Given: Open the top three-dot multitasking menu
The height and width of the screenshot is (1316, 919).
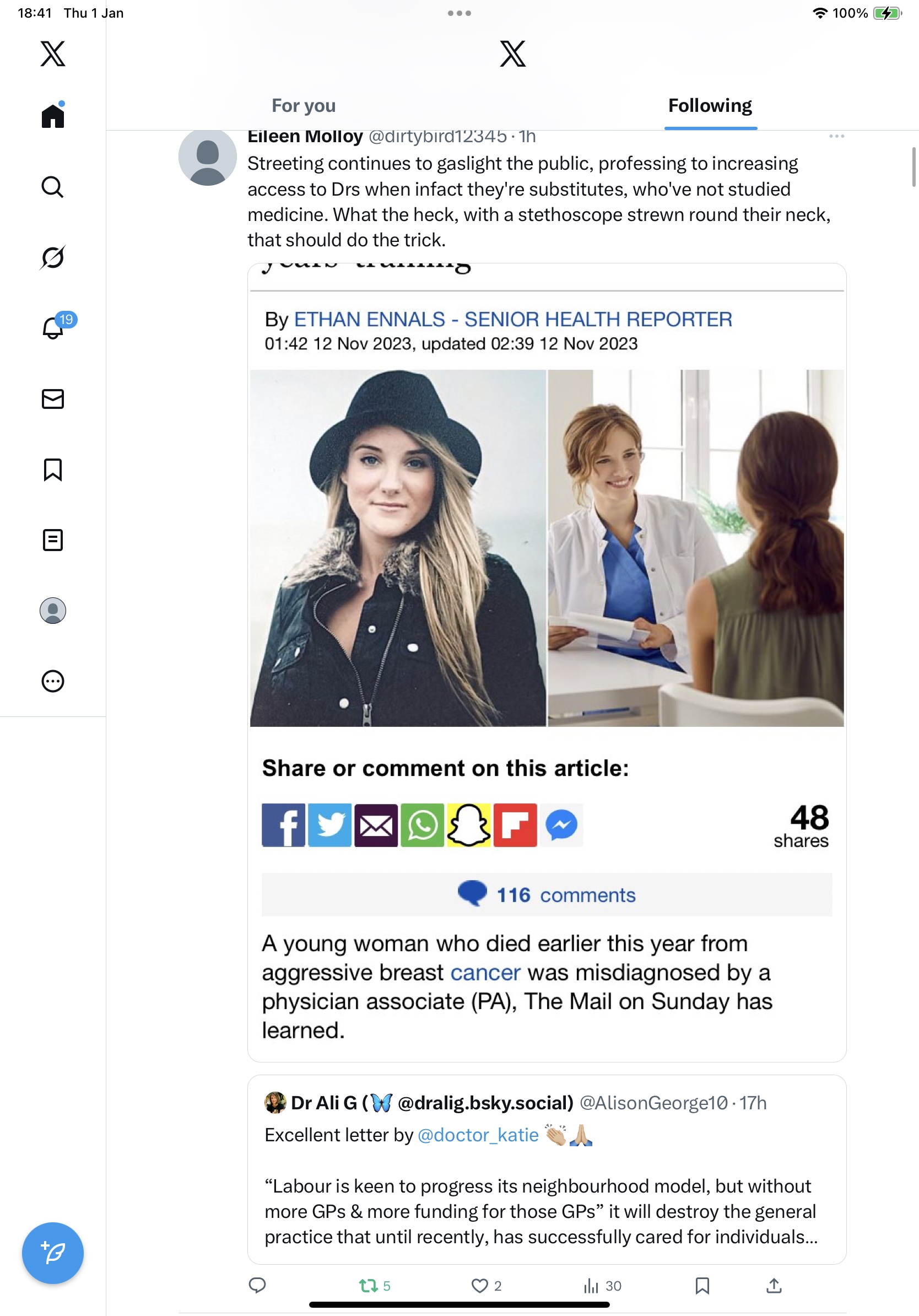Looking at the screenshot, I should [x=459, y=13].
